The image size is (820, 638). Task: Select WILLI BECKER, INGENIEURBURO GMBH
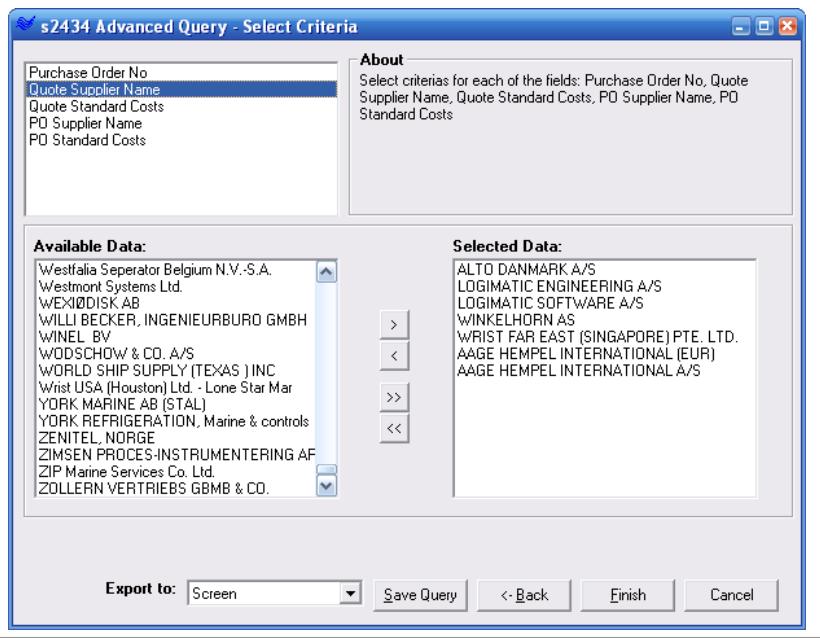[176, 320]
